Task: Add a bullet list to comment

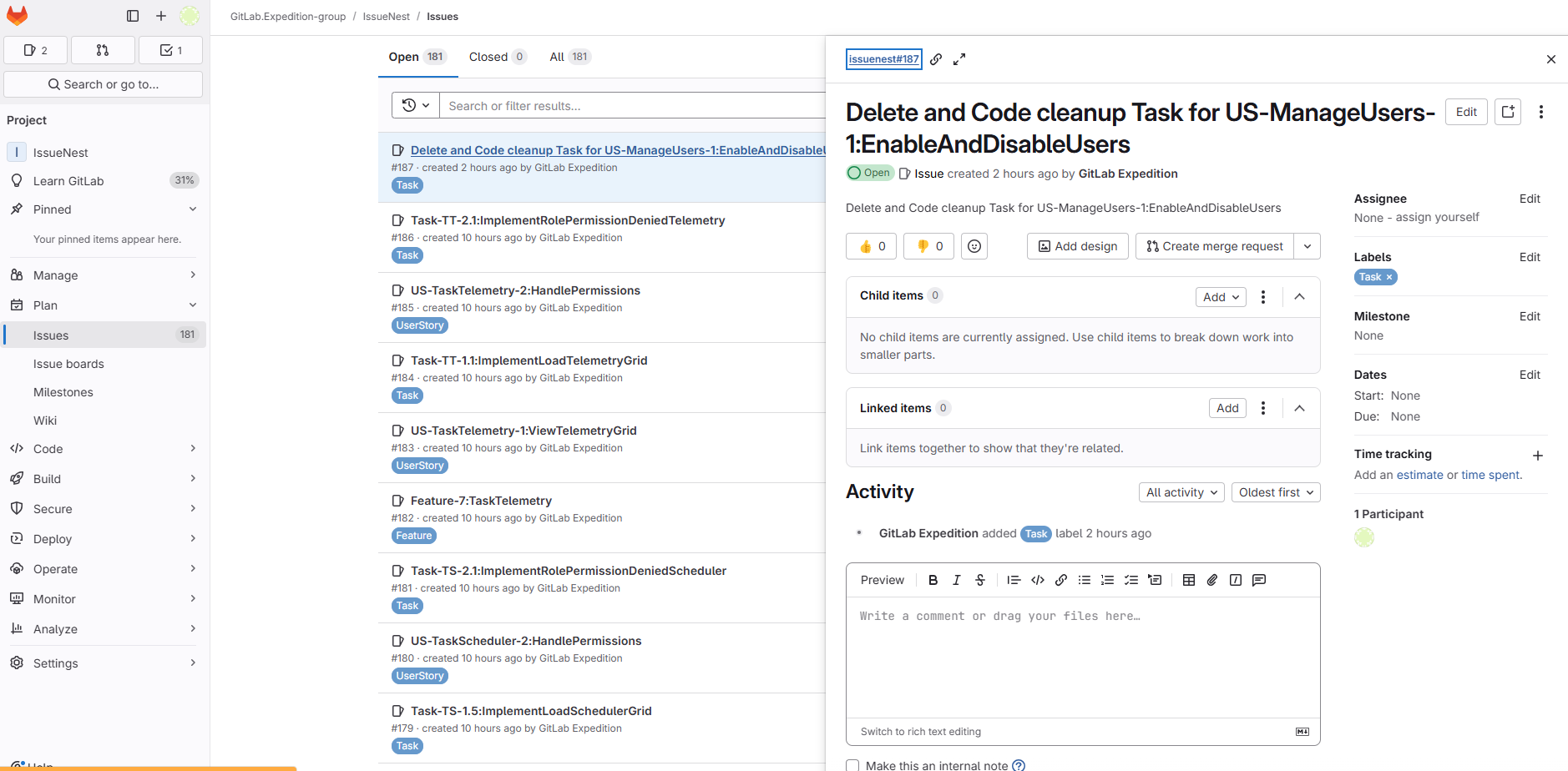Action: 1085,580
